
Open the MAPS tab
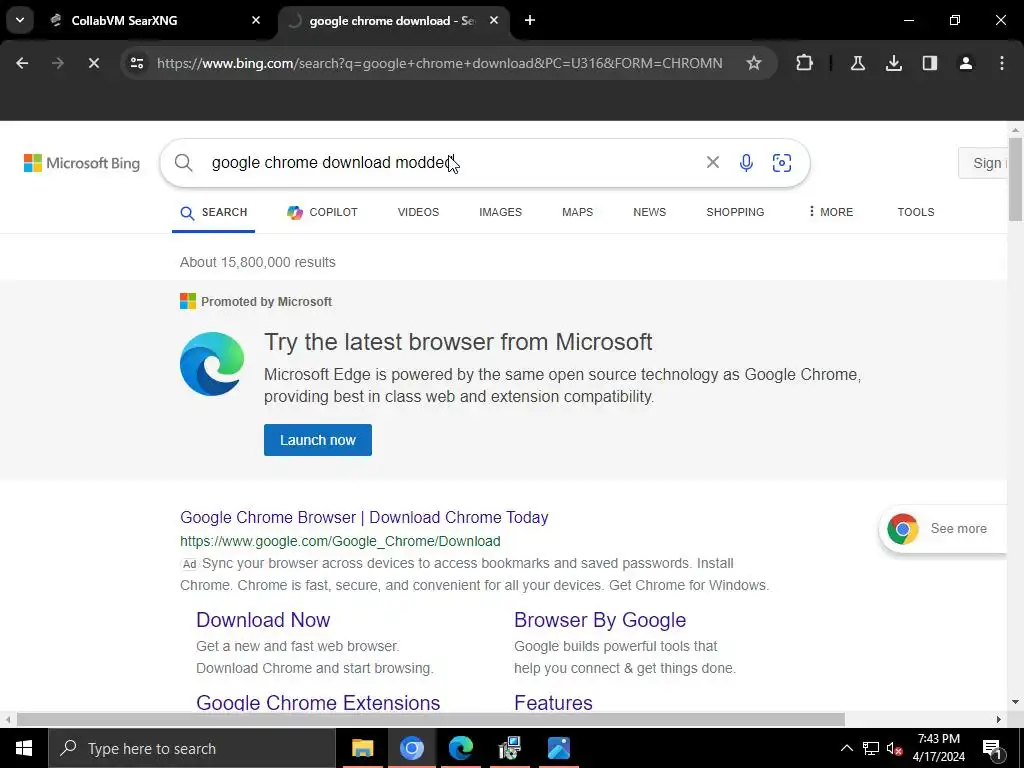point(577,212)
